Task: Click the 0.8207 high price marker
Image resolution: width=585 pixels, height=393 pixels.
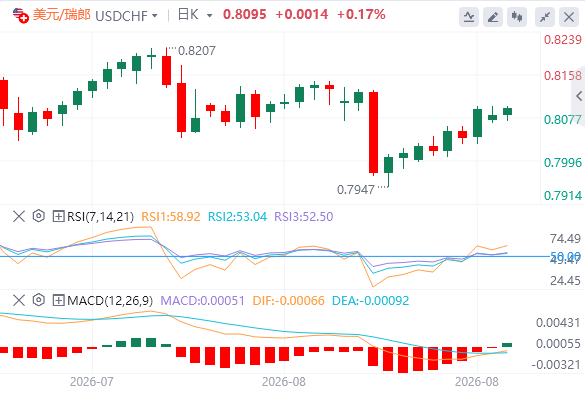Action: (197, 50)
